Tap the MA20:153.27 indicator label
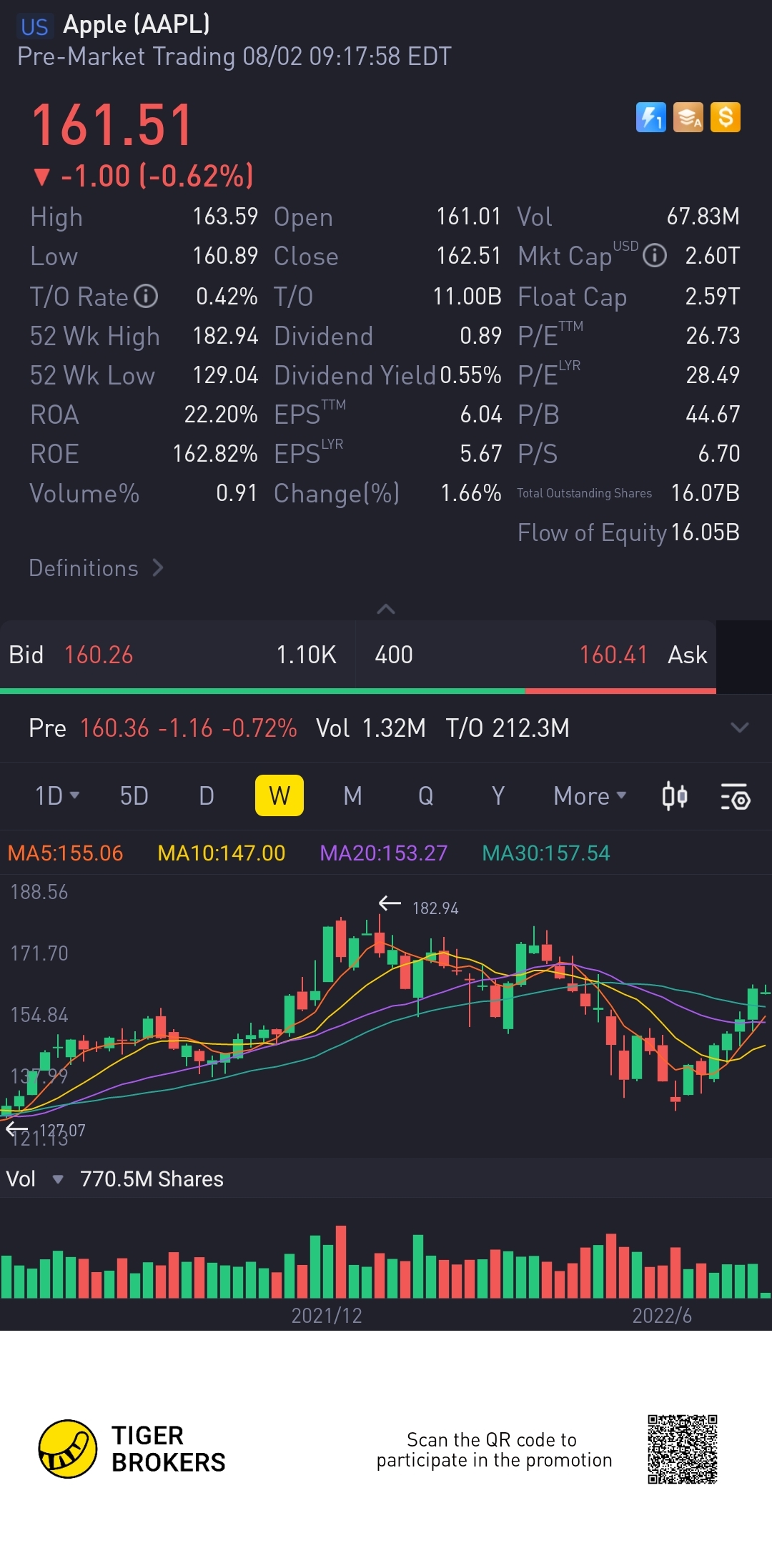Viewport: 772px width, 1568px height. (384, 853)
